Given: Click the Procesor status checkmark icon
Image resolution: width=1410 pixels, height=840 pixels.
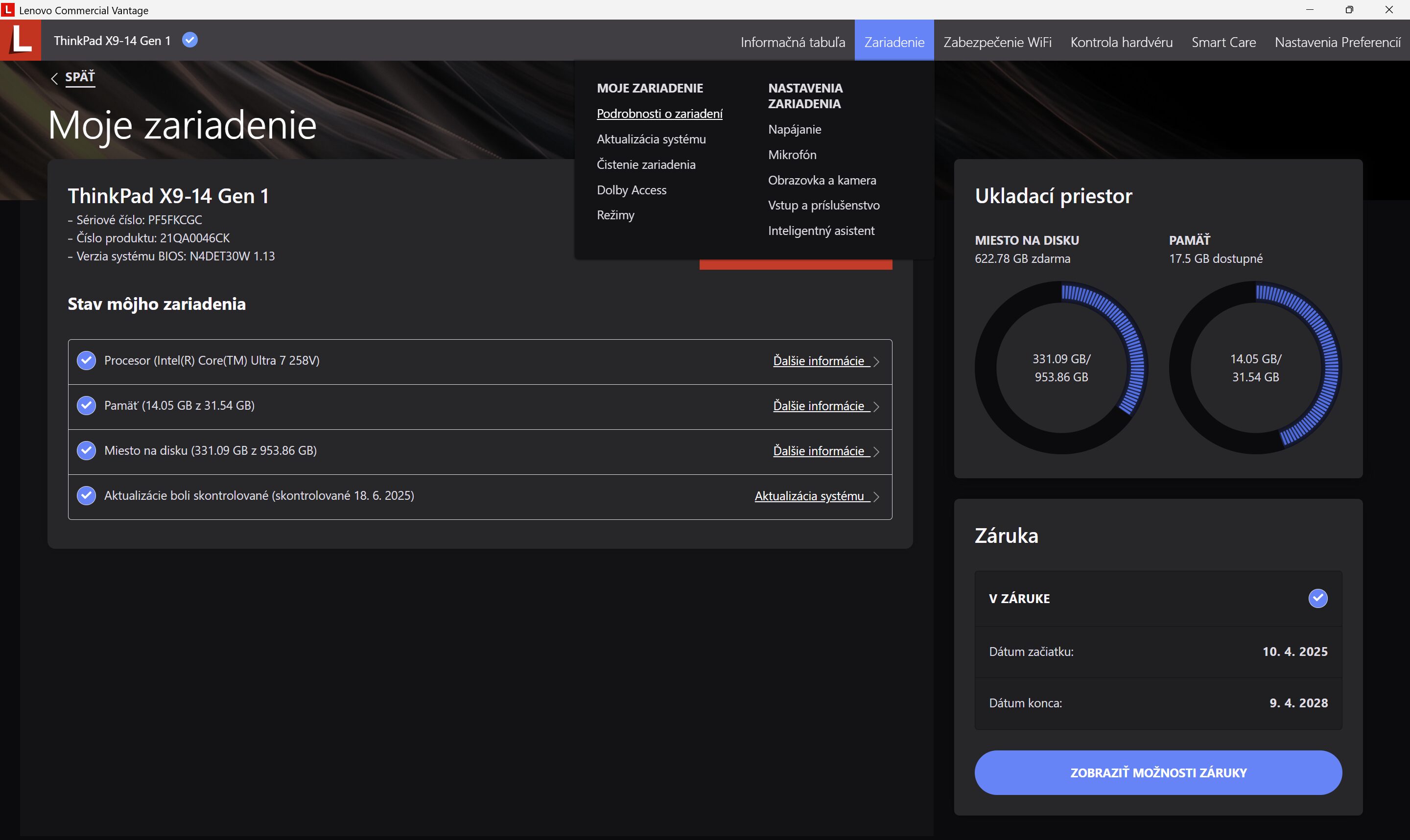Looking at the screenshot, I should pos(86,361).
